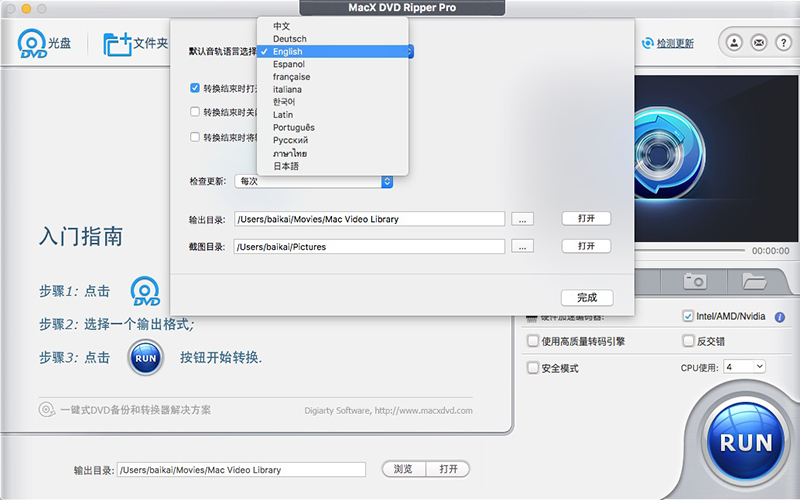Click the bottom 输出目录 path field
Viewport: 800px width, 500px height.
click(x=241, y=470)
